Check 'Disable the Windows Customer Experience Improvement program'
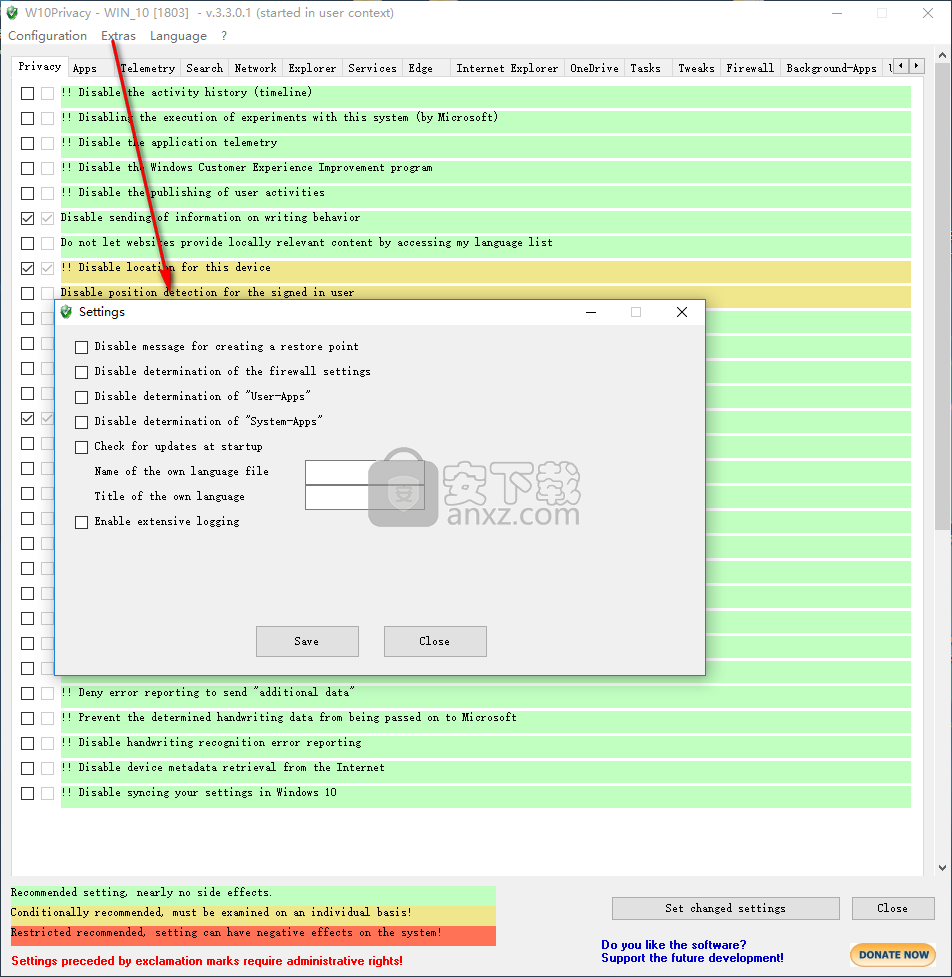This screenshot has width=952, height=977. [x=27, y=168]
